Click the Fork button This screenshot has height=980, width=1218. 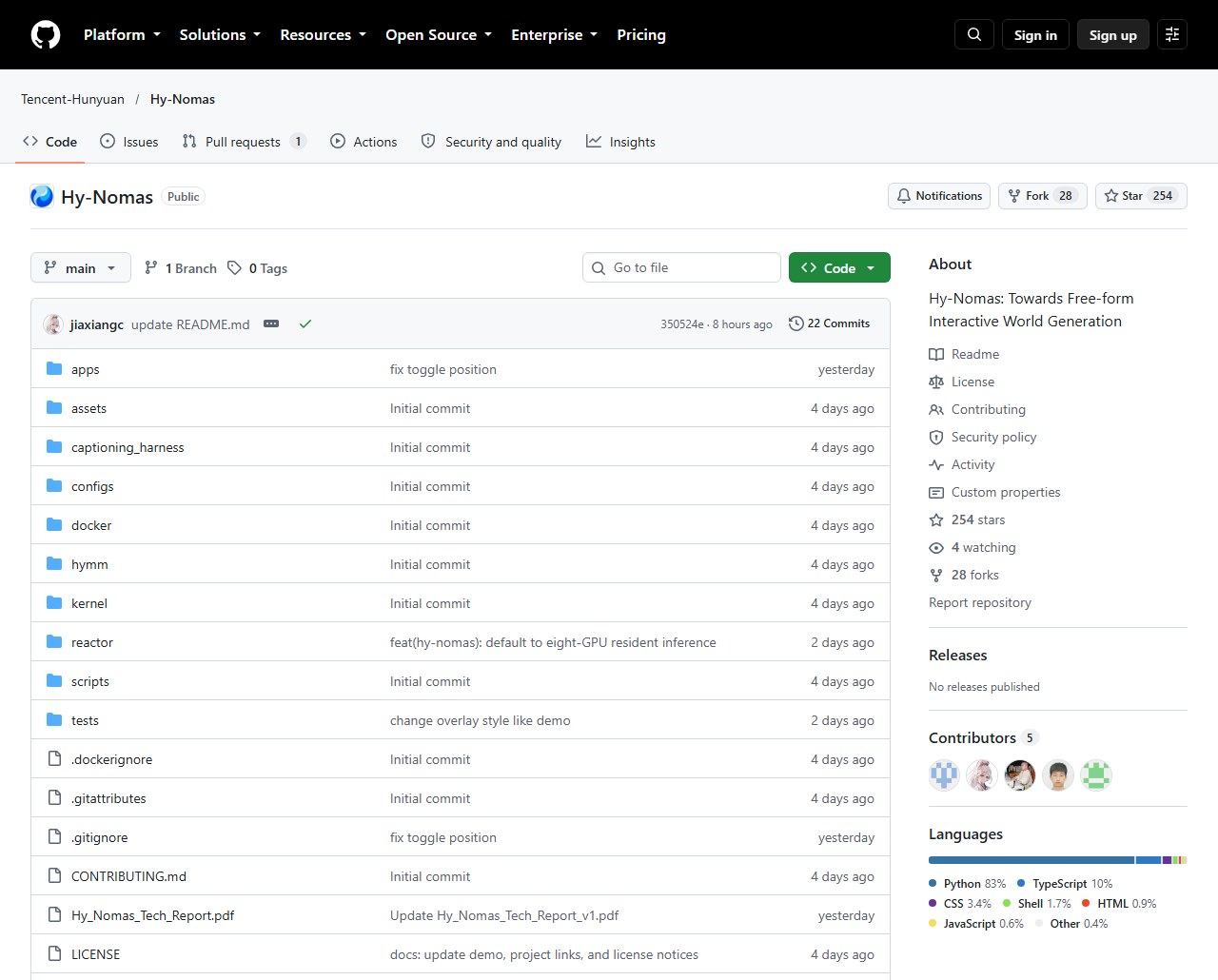[1042, 196]
